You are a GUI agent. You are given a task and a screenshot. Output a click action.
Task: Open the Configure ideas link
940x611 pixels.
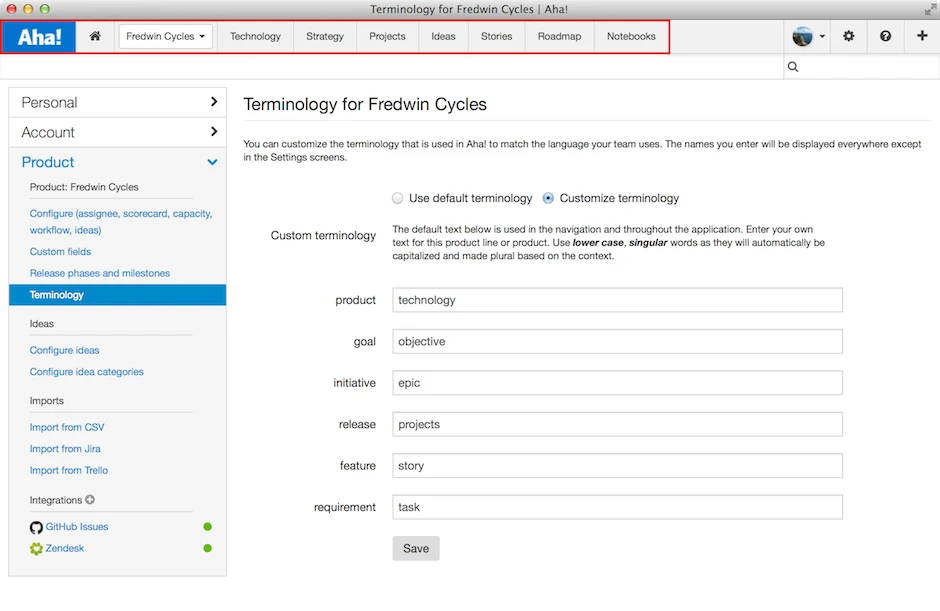(x=65, y=350)
